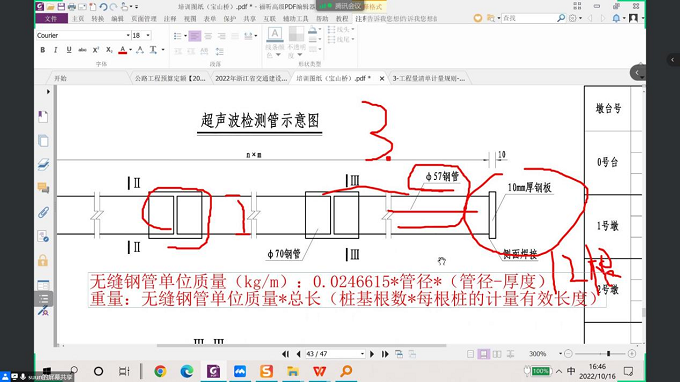
Task: Click the save icon in quick toolbar
Action: [x=61, y=7]
